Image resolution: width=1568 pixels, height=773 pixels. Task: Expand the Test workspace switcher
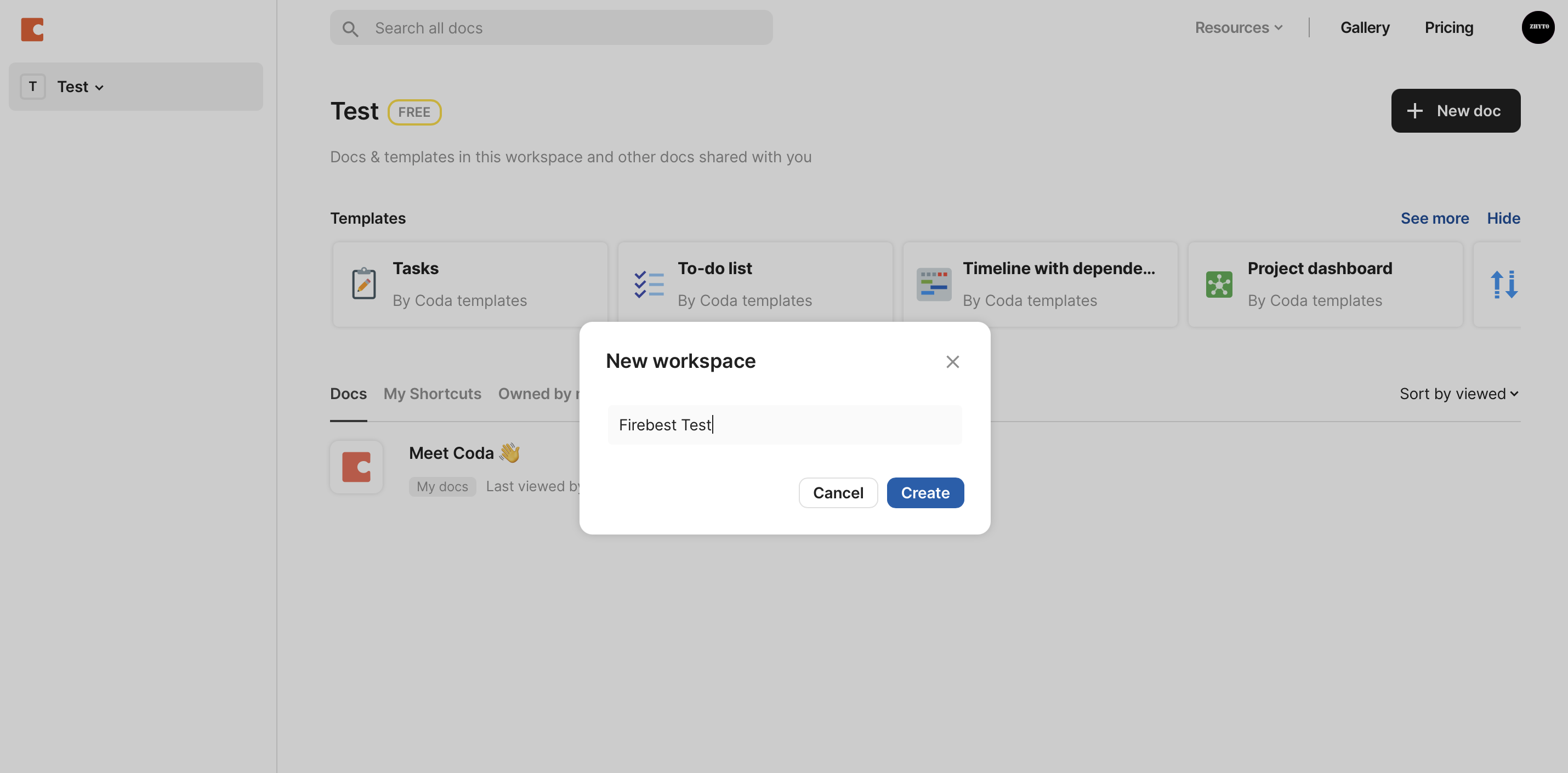[x=81, y=87]
